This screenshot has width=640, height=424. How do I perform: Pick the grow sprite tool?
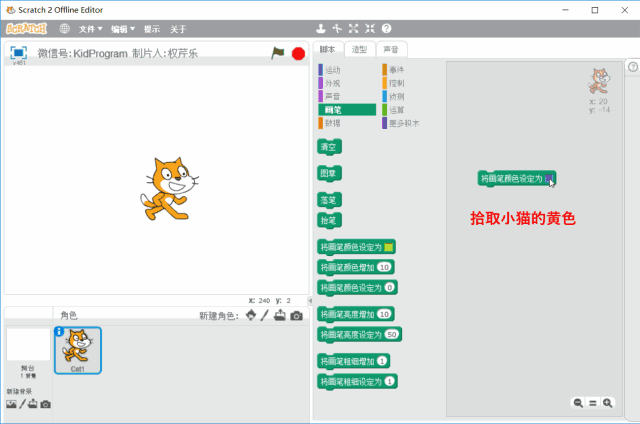tap(354, 29)
